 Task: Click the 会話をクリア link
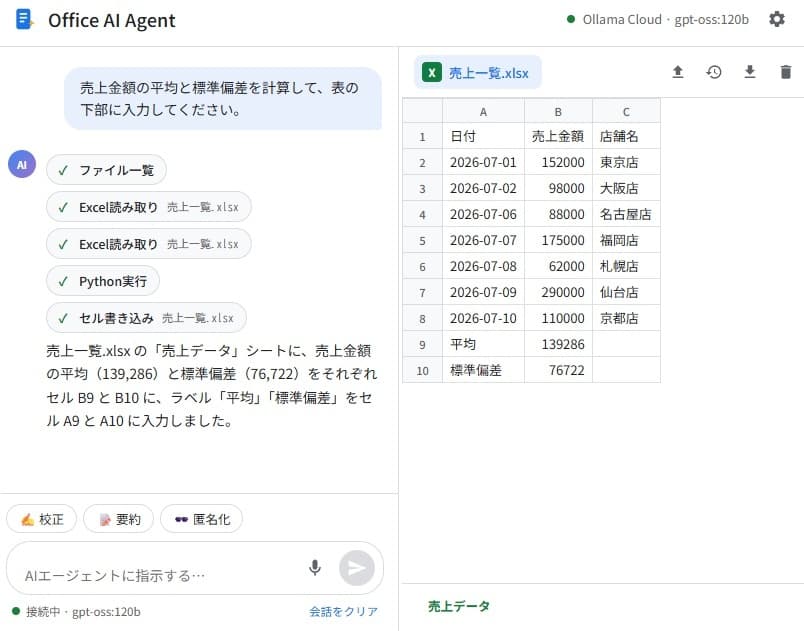point(344,612)
